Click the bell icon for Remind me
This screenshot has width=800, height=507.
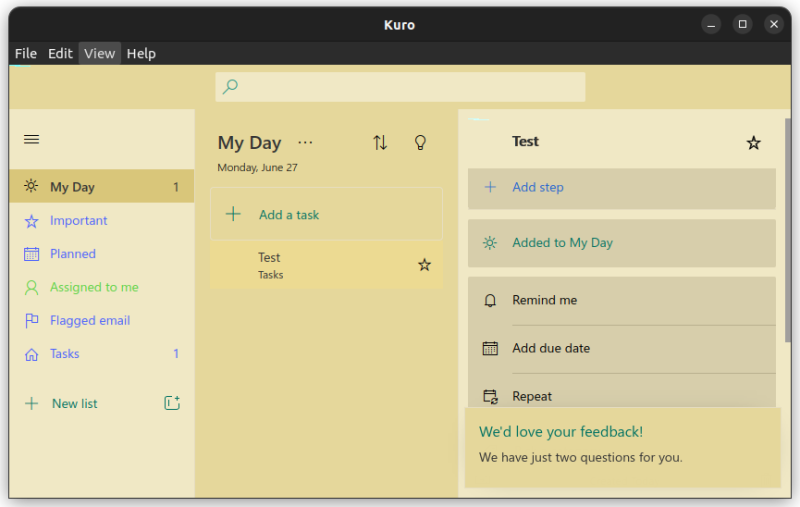(x=490, y=300)
